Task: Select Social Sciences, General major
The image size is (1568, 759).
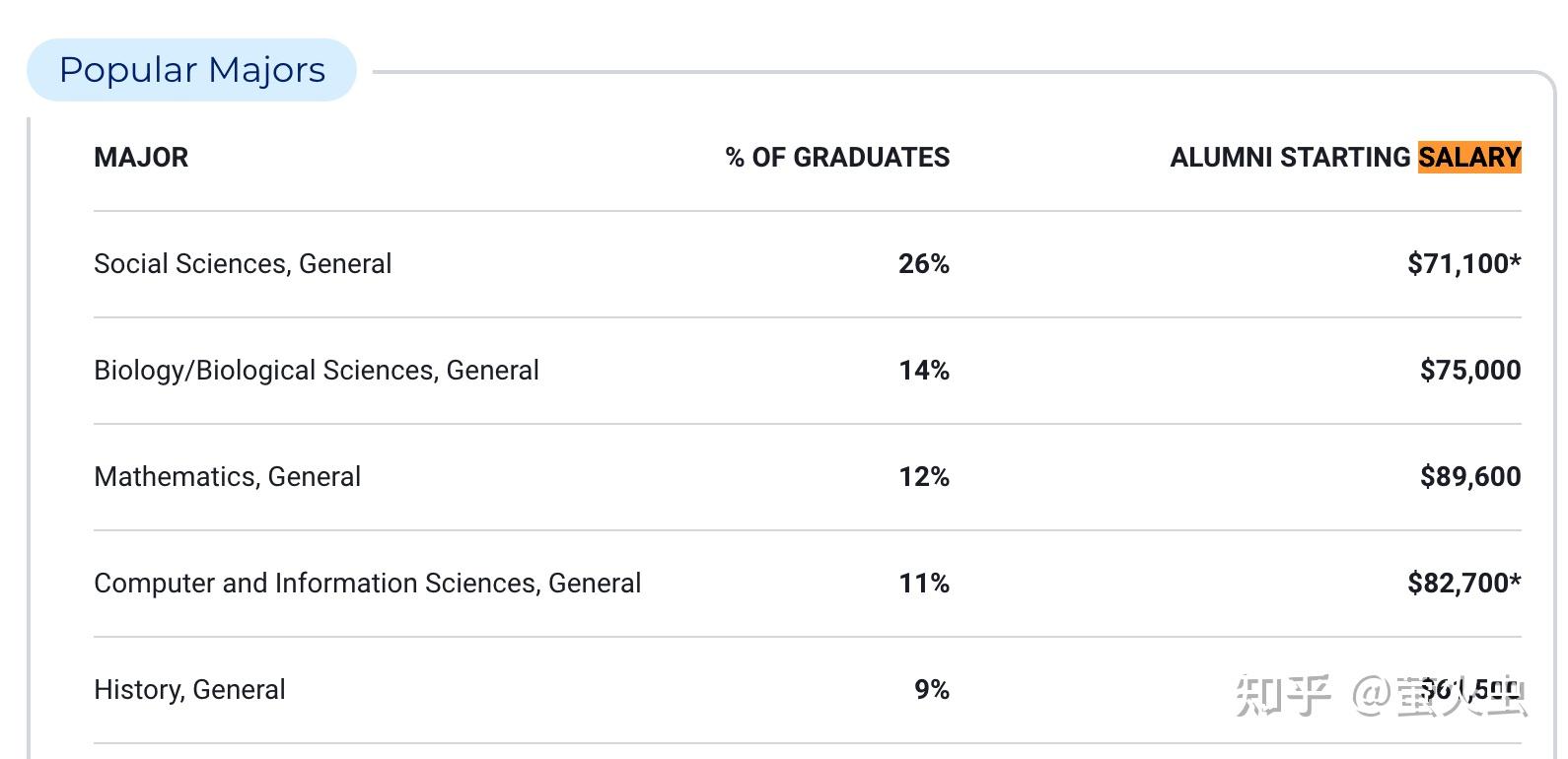Action: (x=243, y=264)
